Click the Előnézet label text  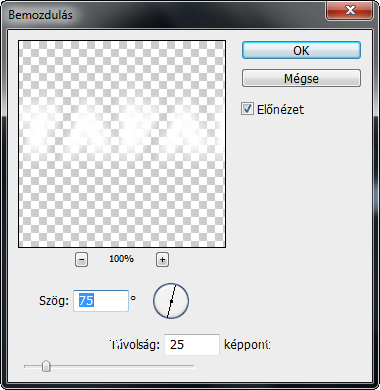point(280,109)
